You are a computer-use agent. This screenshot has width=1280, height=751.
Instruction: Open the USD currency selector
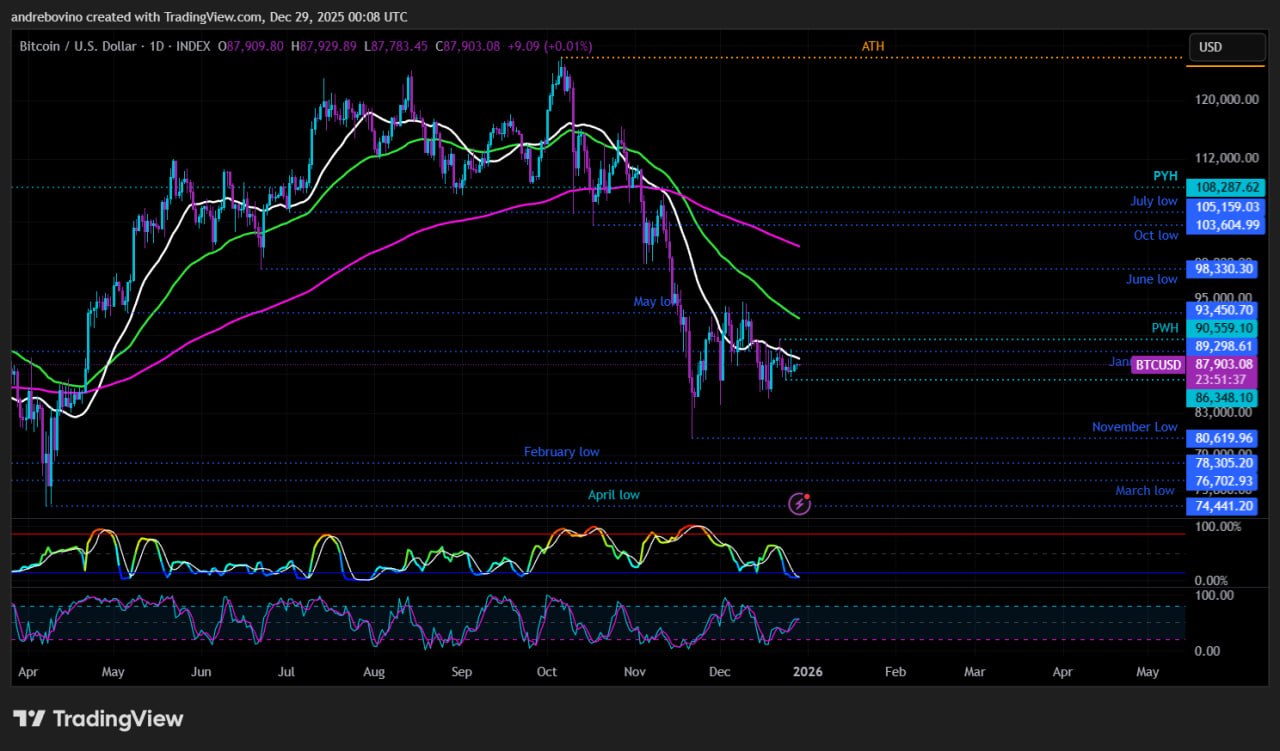(x=1225, y=47)
